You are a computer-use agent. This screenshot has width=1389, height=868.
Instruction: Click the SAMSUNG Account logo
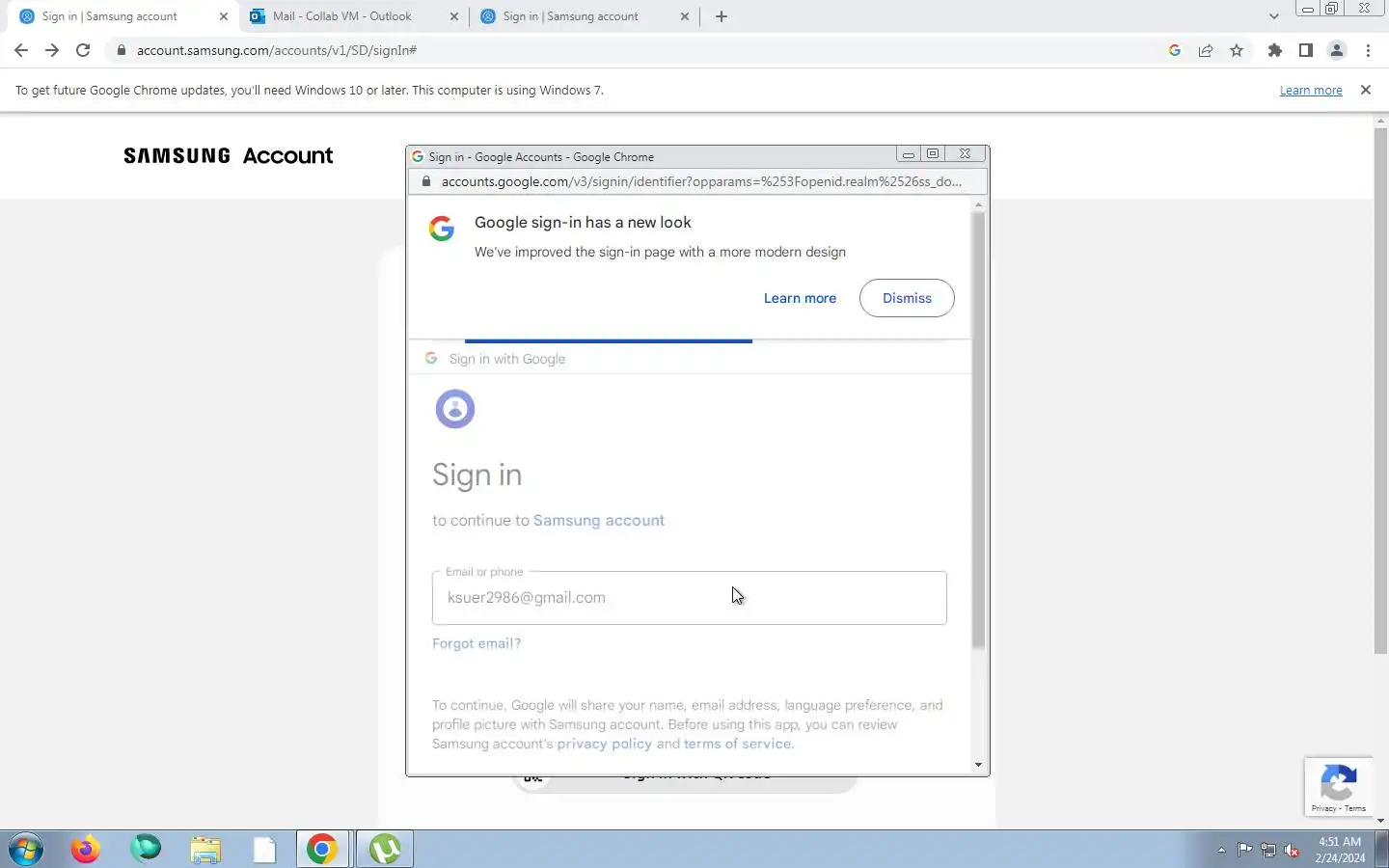point(229,155)
